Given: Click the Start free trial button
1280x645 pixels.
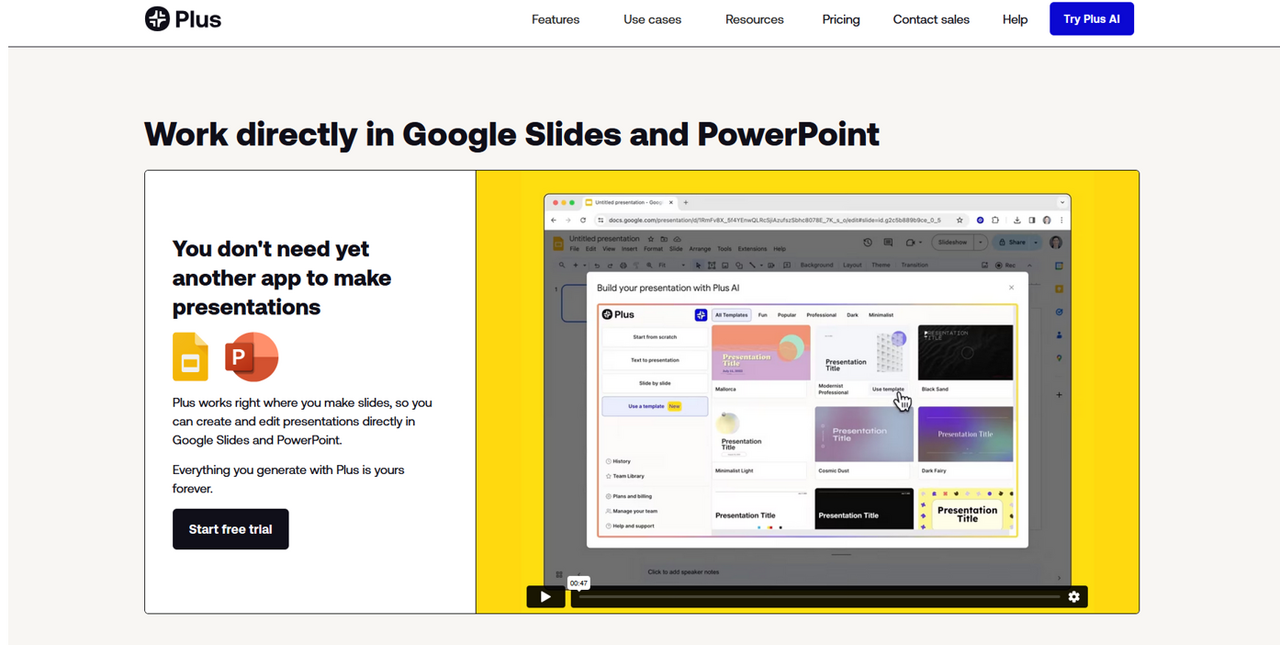Looking at the screenshot, I should click(x=230, y=529).
